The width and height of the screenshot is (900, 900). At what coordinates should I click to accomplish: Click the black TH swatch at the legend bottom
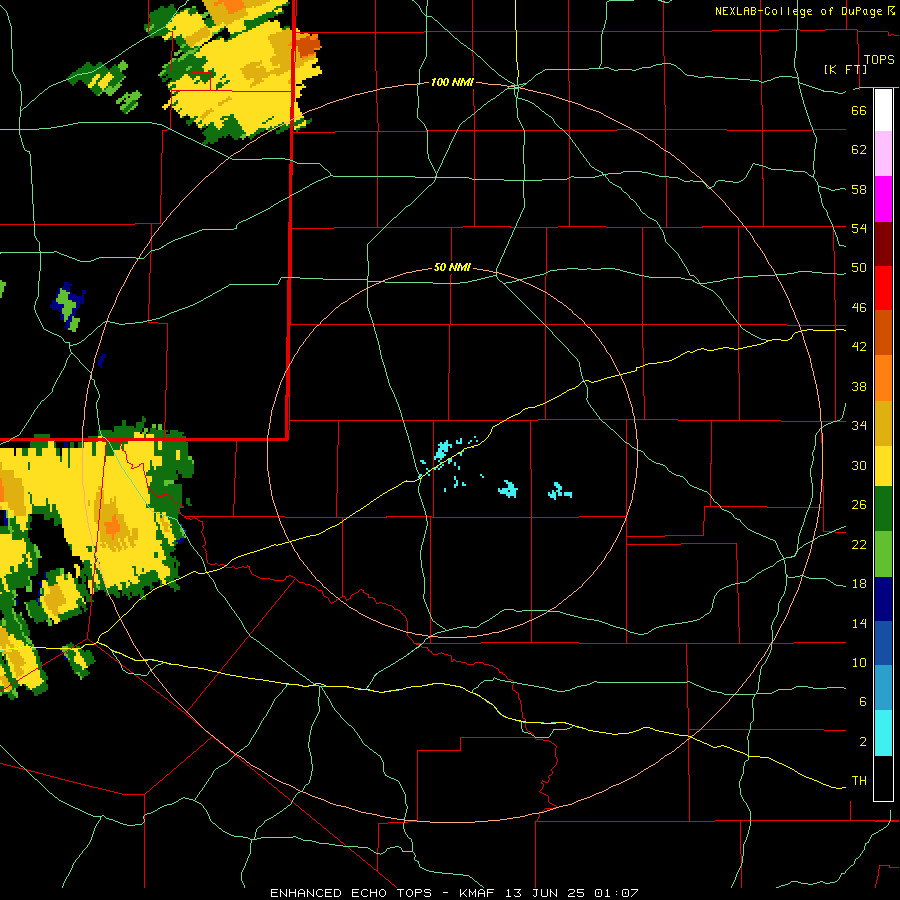point(883,778)
